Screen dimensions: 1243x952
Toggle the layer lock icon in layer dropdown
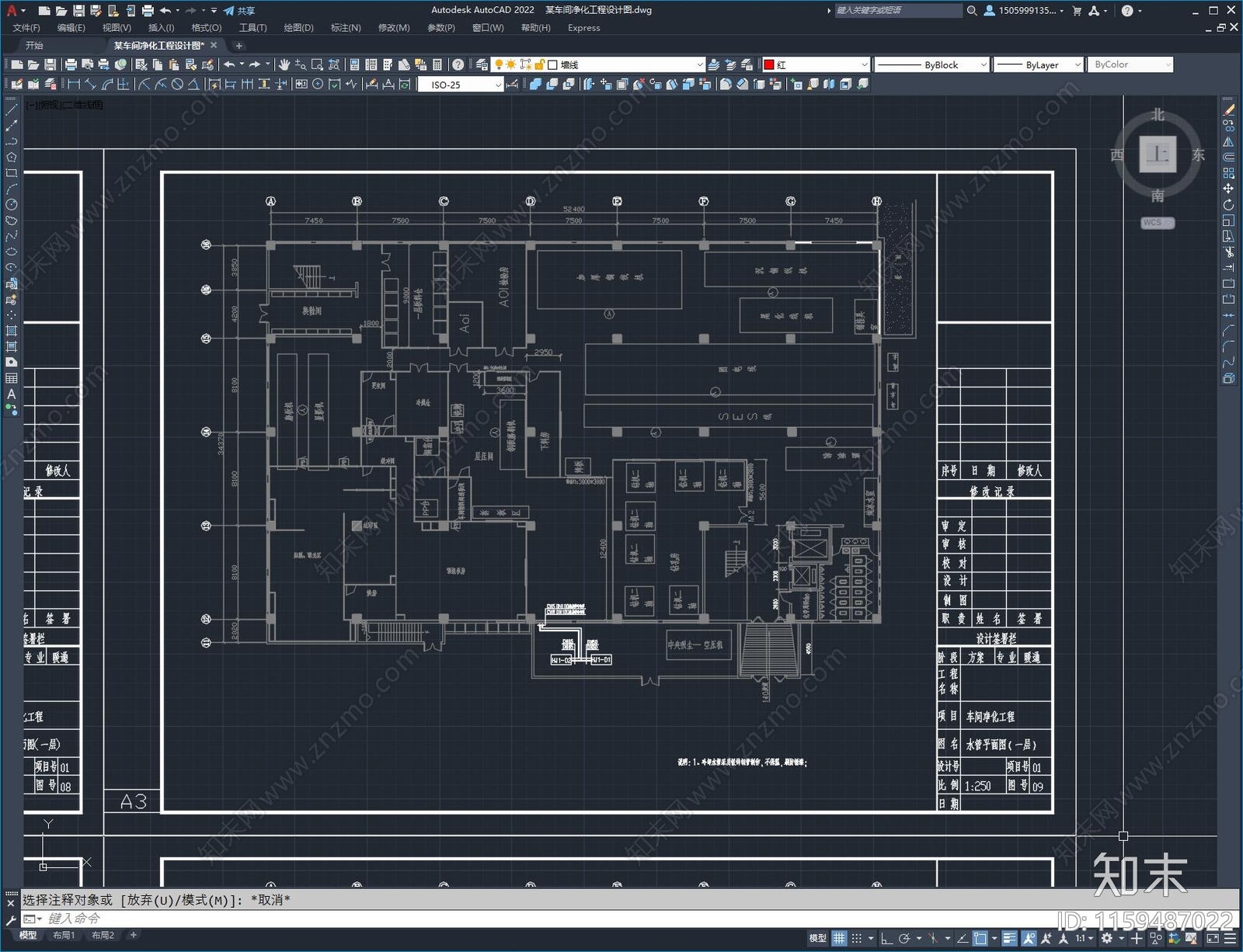tap(540, 64)
